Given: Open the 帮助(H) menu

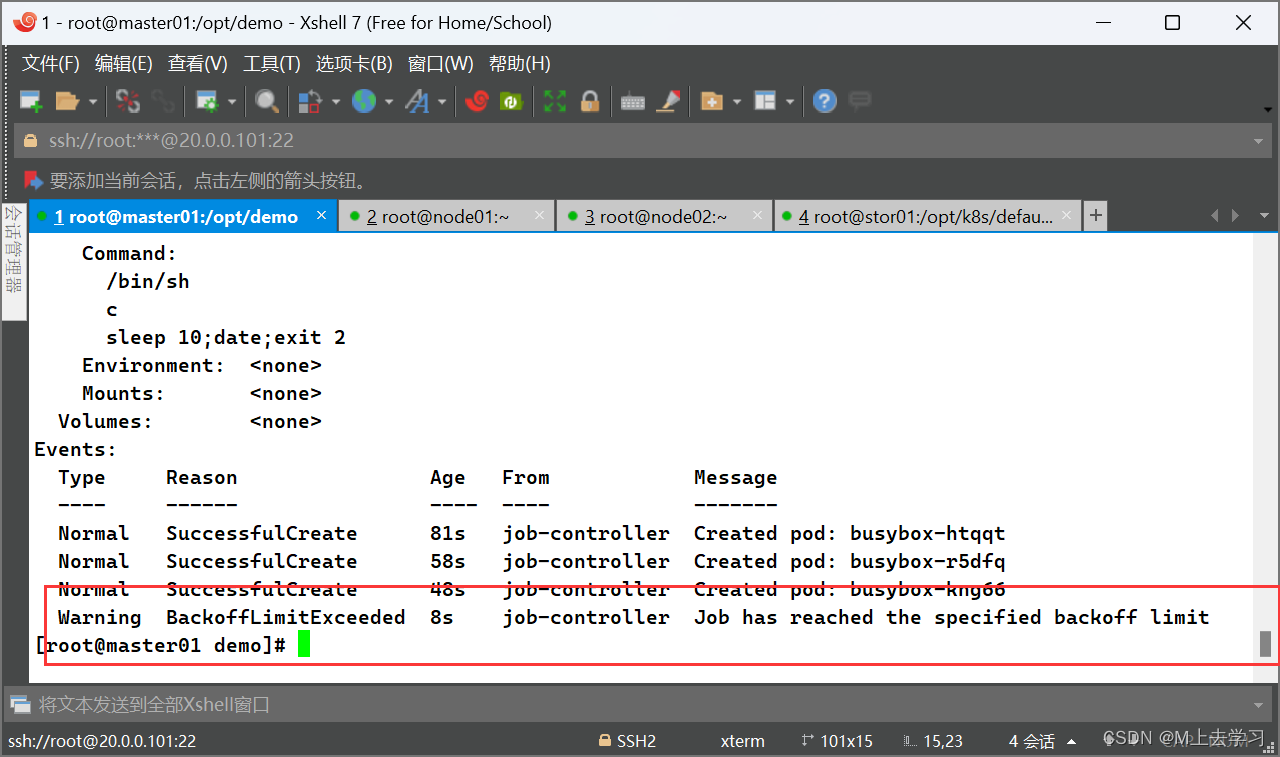Looking at the screenshot, I should click(520, 64).
